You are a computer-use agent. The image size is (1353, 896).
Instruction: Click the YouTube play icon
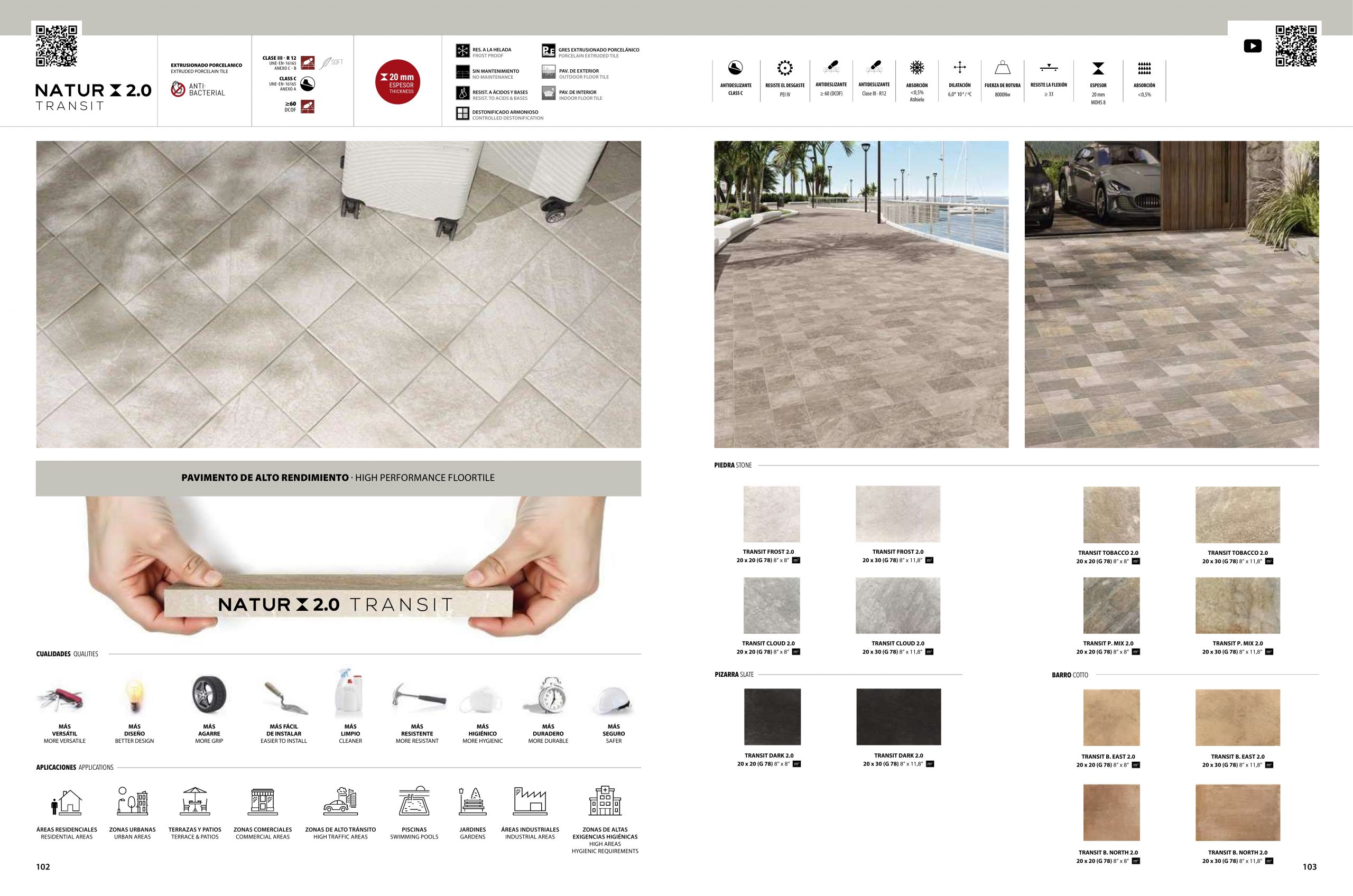1253,46
